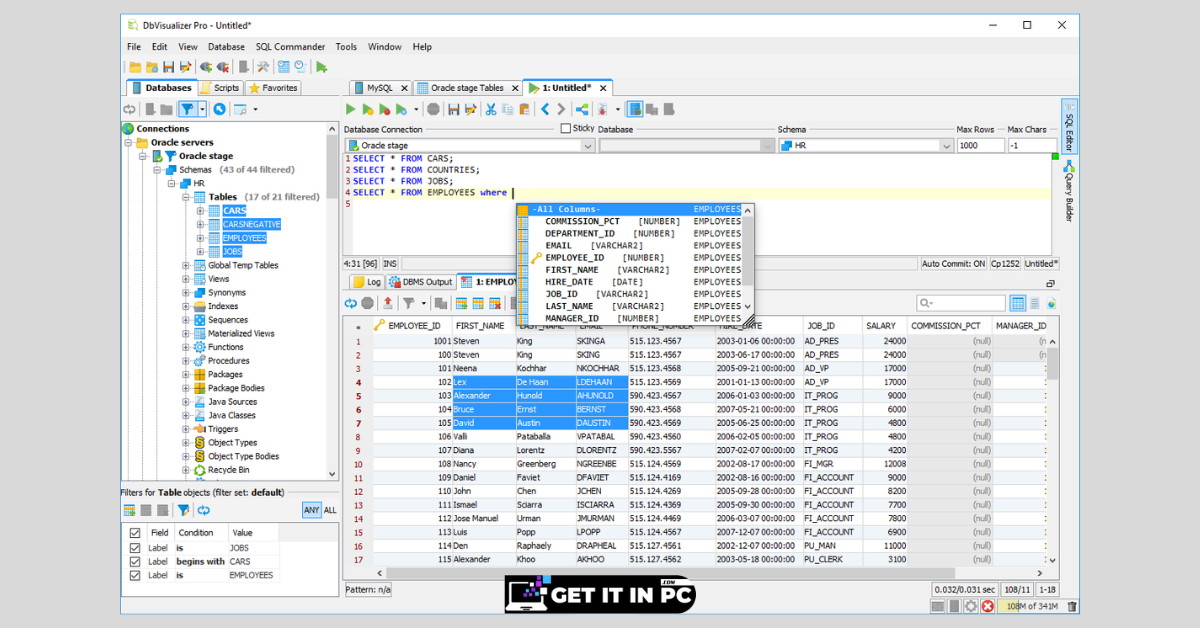Click the reload filters icon in the Filters panel
The image size is (1200, 628).
(203, 510)
